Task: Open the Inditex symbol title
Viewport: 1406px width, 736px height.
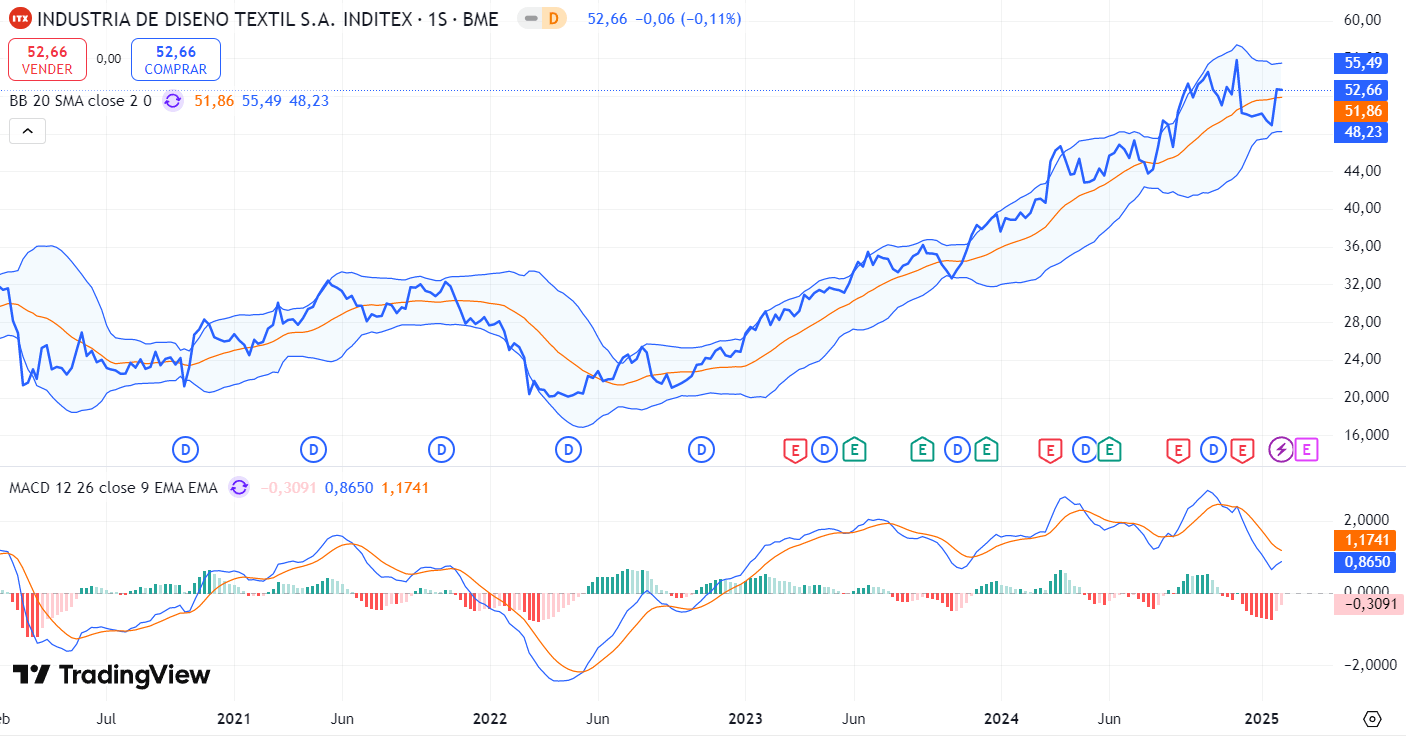Action: [267, 19]
